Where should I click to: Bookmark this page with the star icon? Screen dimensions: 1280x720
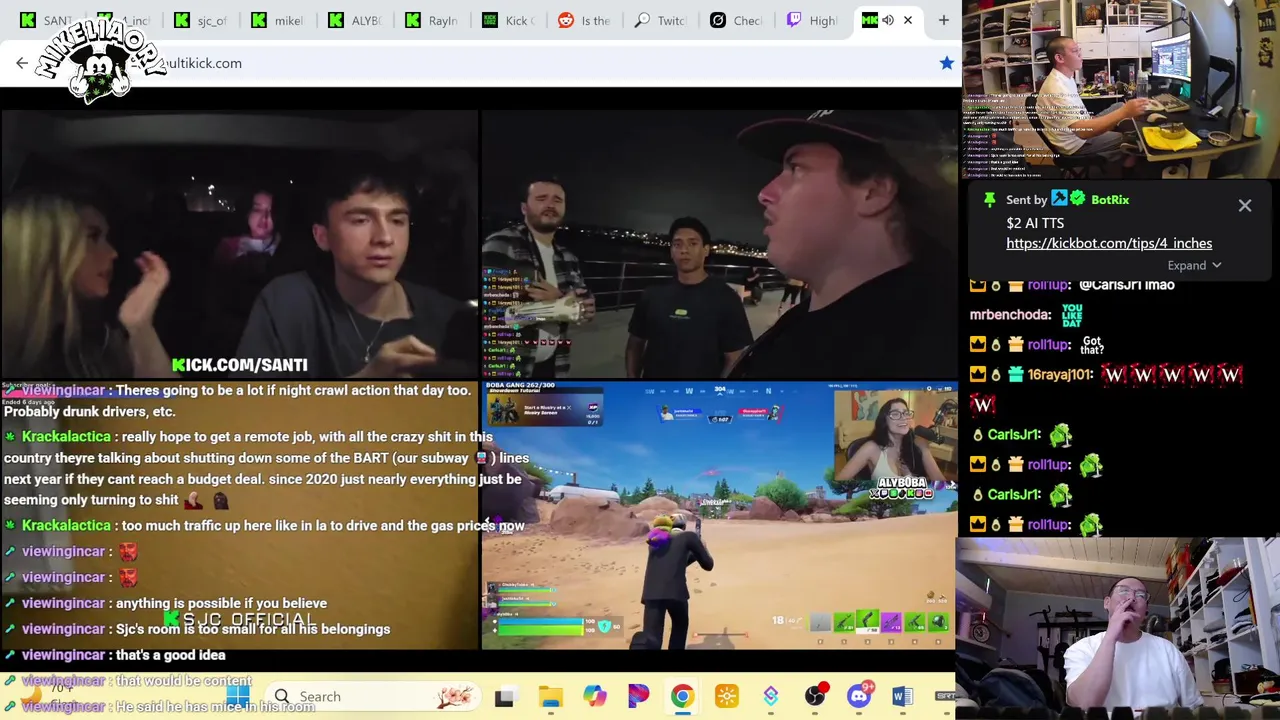[x=946, y=63]
